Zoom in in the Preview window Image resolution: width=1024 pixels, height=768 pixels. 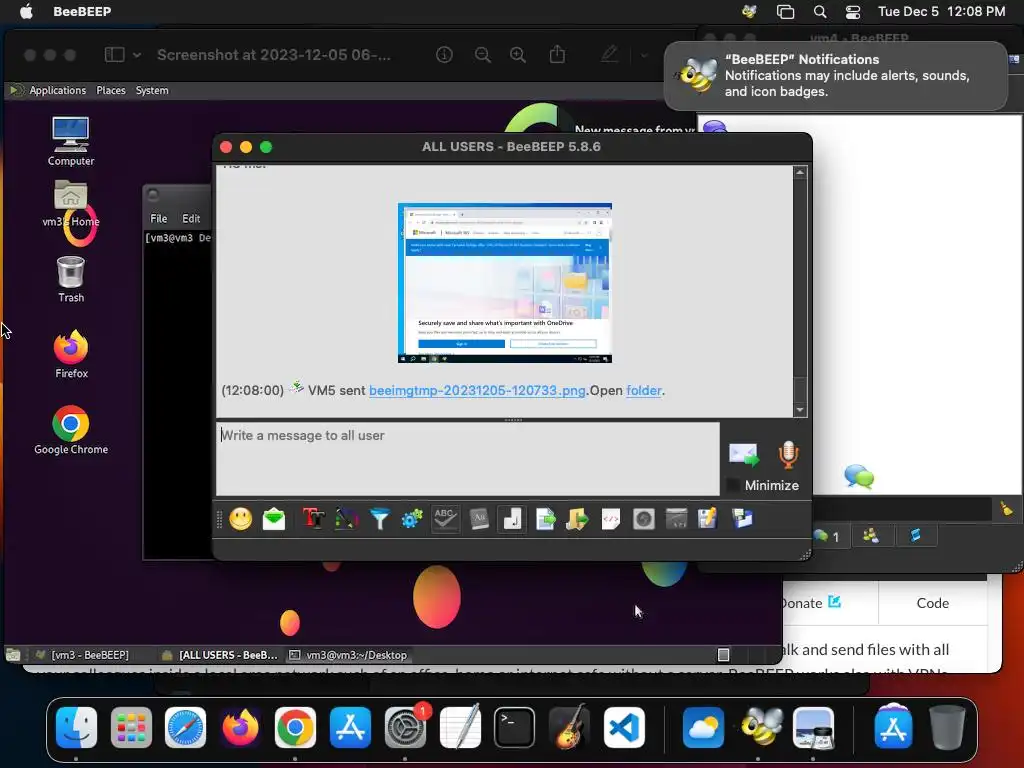518,55
